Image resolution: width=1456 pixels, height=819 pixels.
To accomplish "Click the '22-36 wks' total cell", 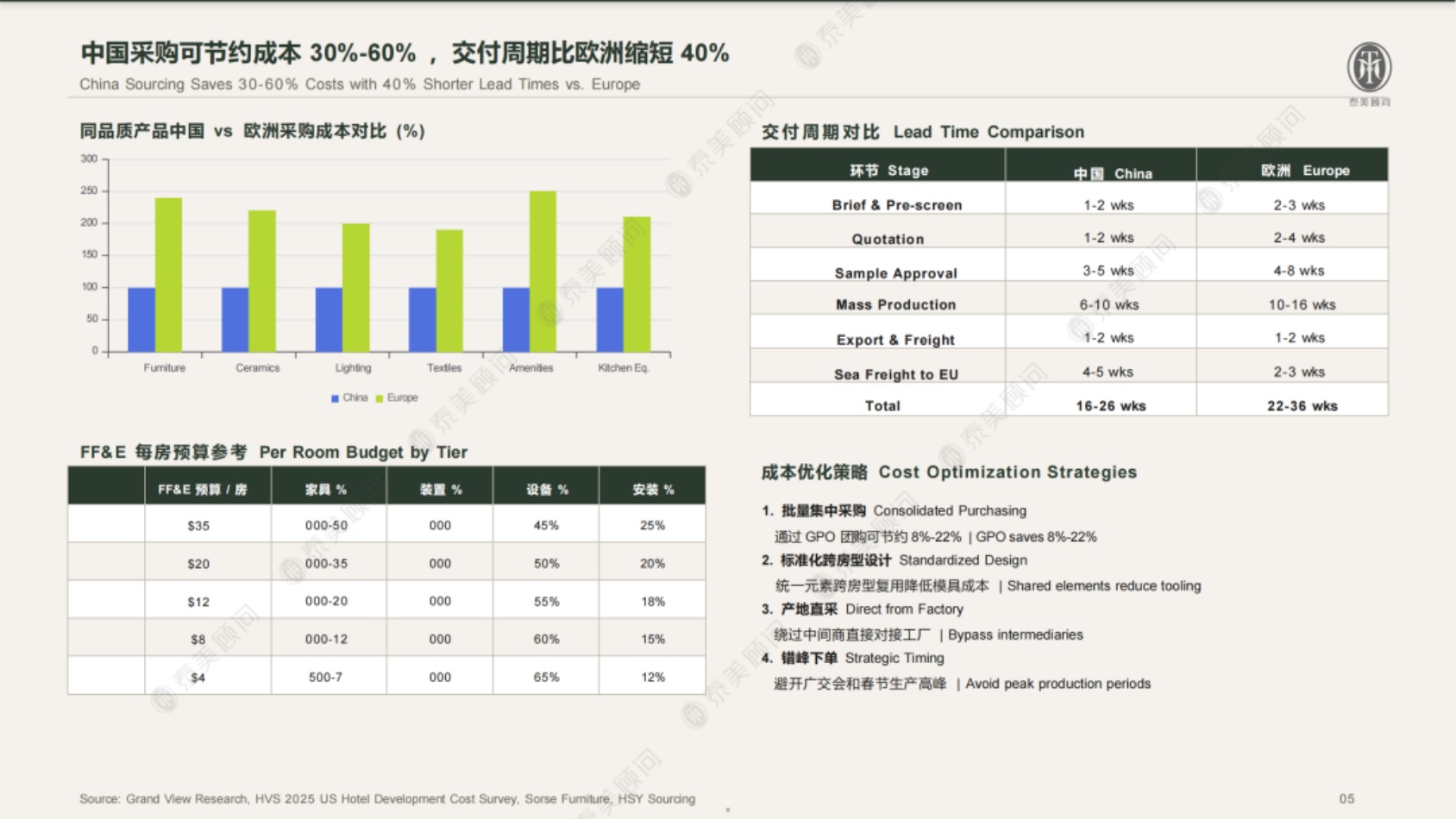I will tap(1302, 406).
